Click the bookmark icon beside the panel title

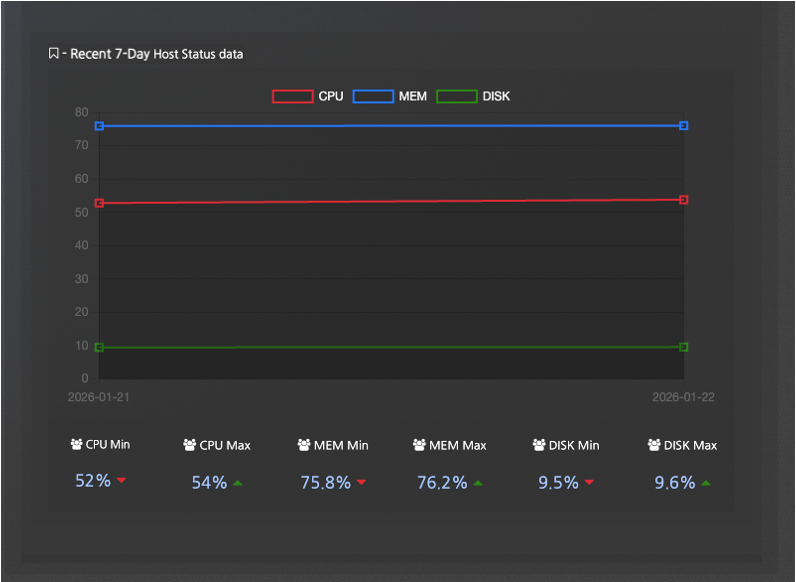(x=53, y=54)
